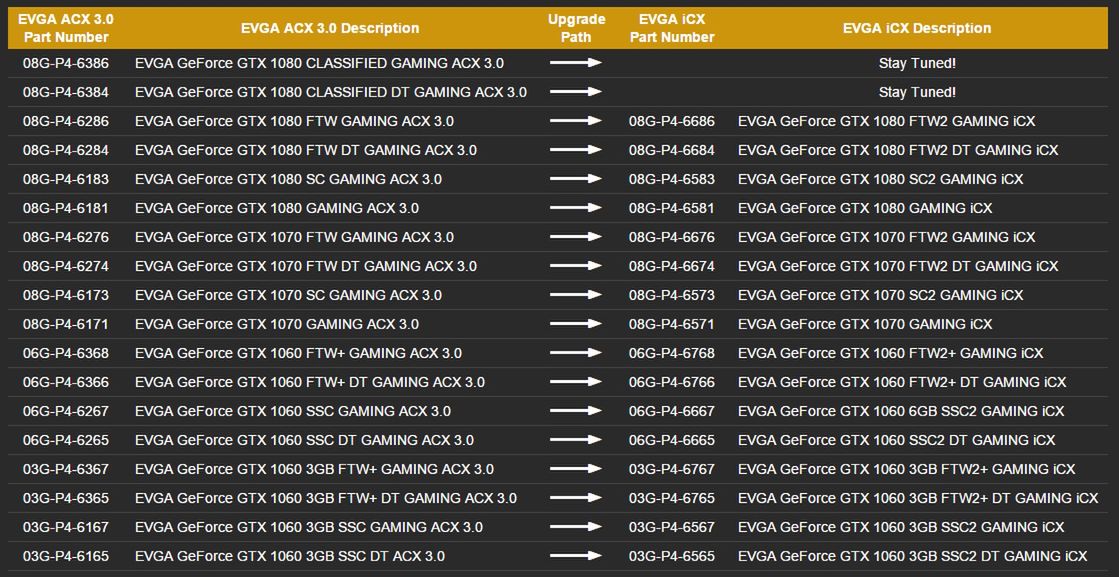
Task: Click 'GTX 1060 3GB SSC DT ACX 3.0' description
Action: 290,556
